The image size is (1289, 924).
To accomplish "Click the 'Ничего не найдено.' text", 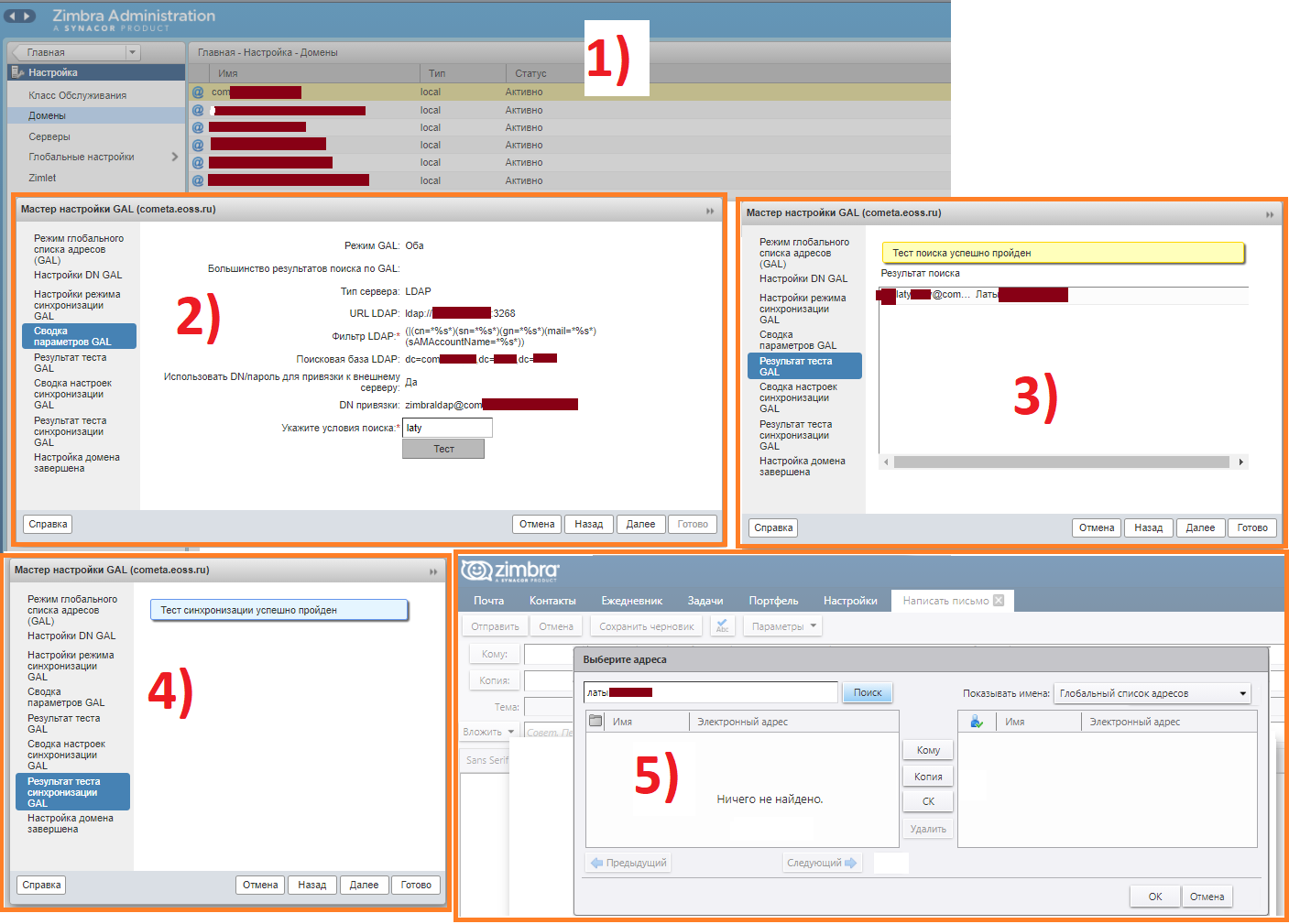I will 770,799.
